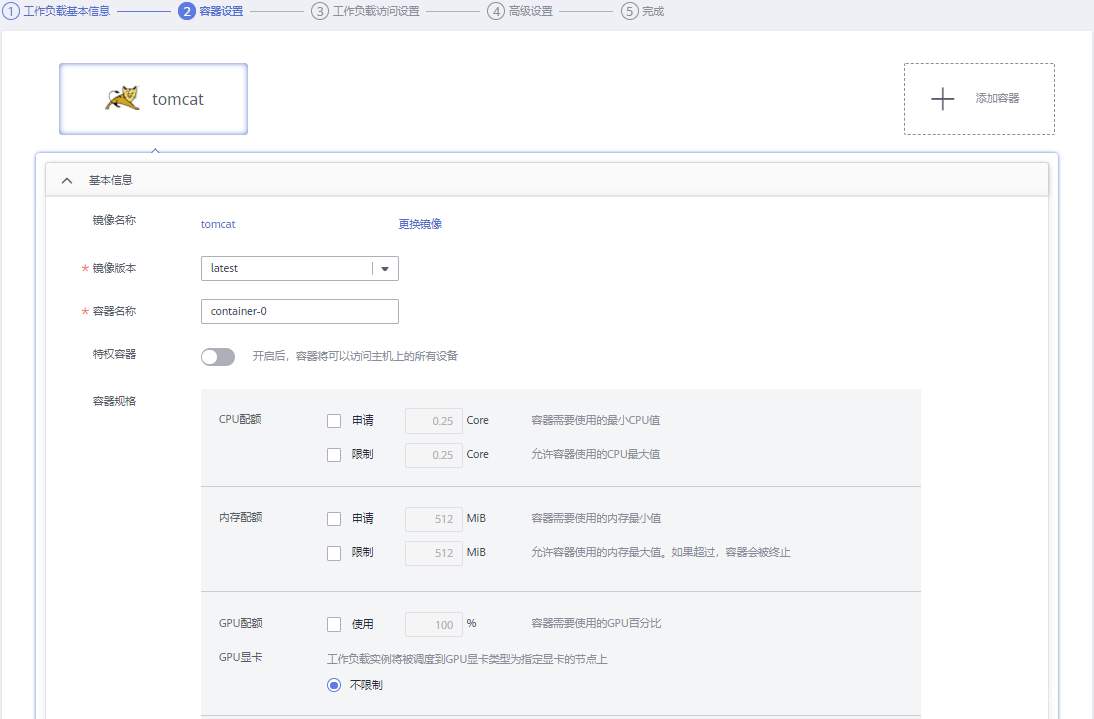Select step 2 容器设置
This screenshot has height=719, width=1094.
click(x=211, y=11)
